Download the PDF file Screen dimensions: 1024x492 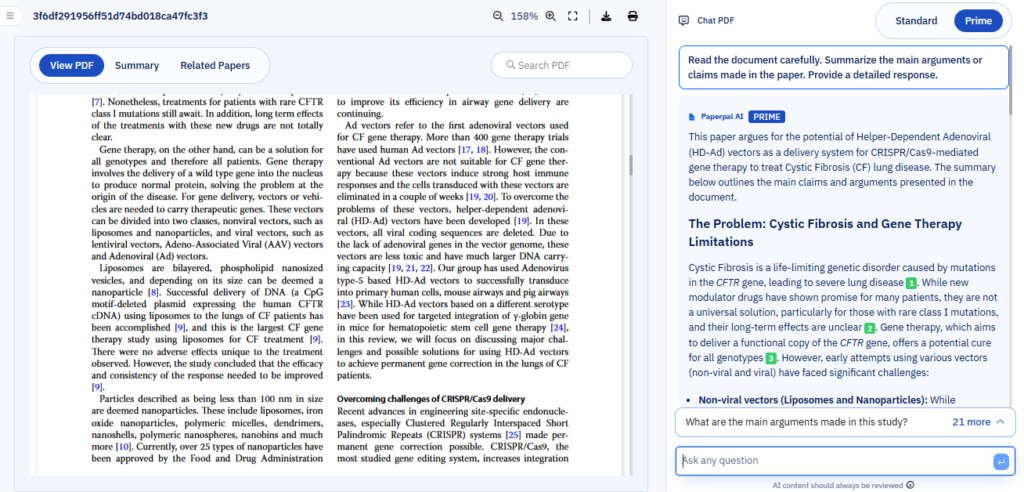606,16
